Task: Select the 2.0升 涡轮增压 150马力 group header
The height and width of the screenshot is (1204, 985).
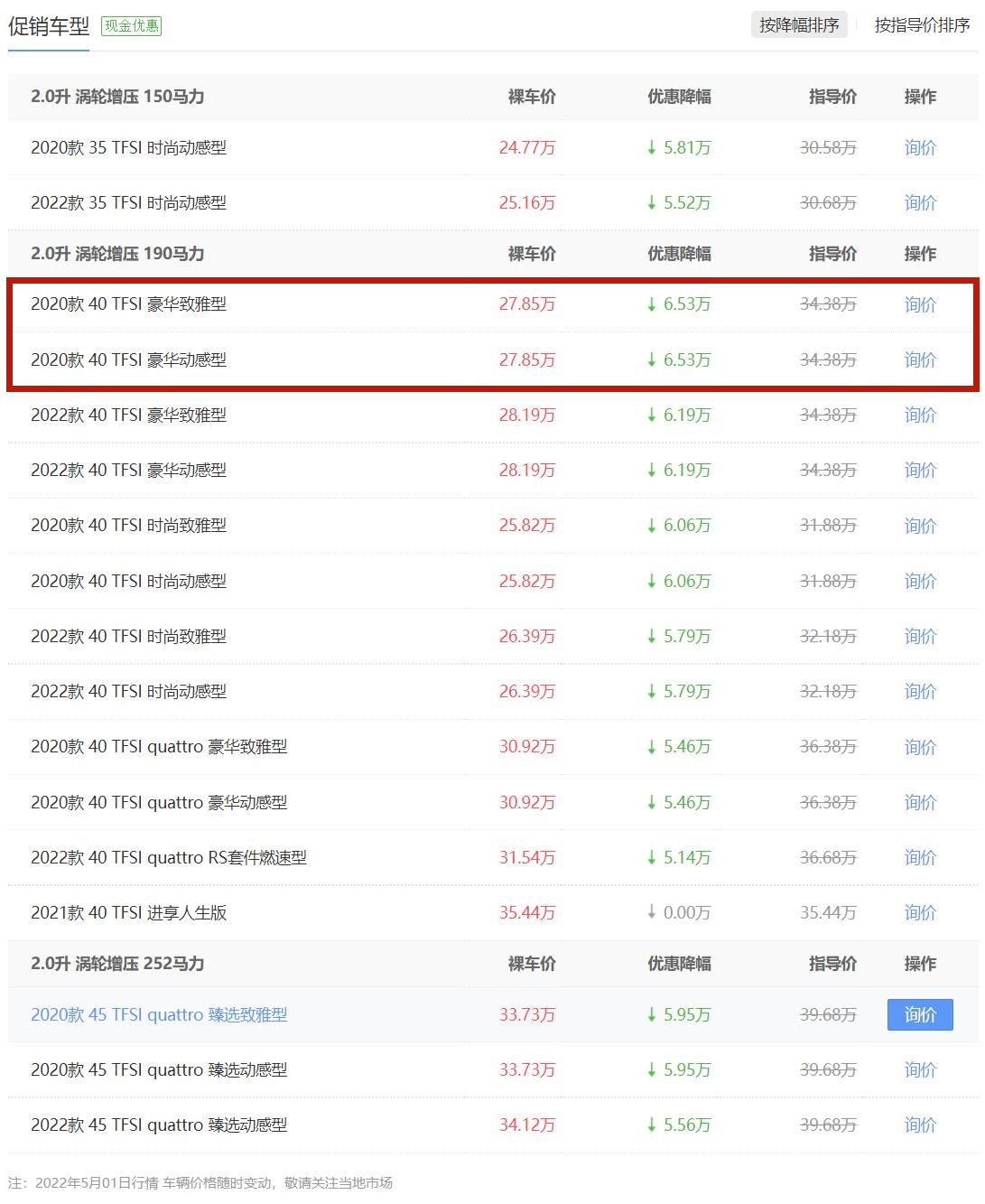Action: 117,97
